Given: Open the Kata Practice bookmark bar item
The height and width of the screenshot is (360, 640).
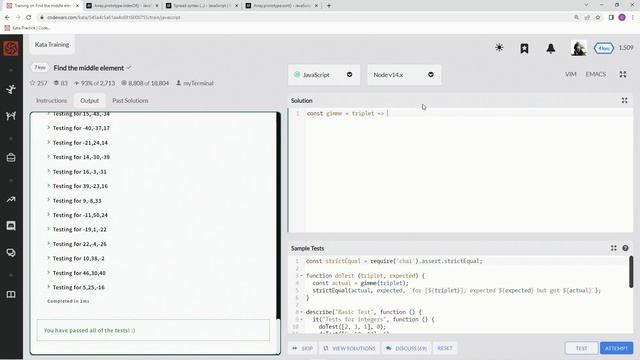Looking at the screenshot, I should [27, 28].
